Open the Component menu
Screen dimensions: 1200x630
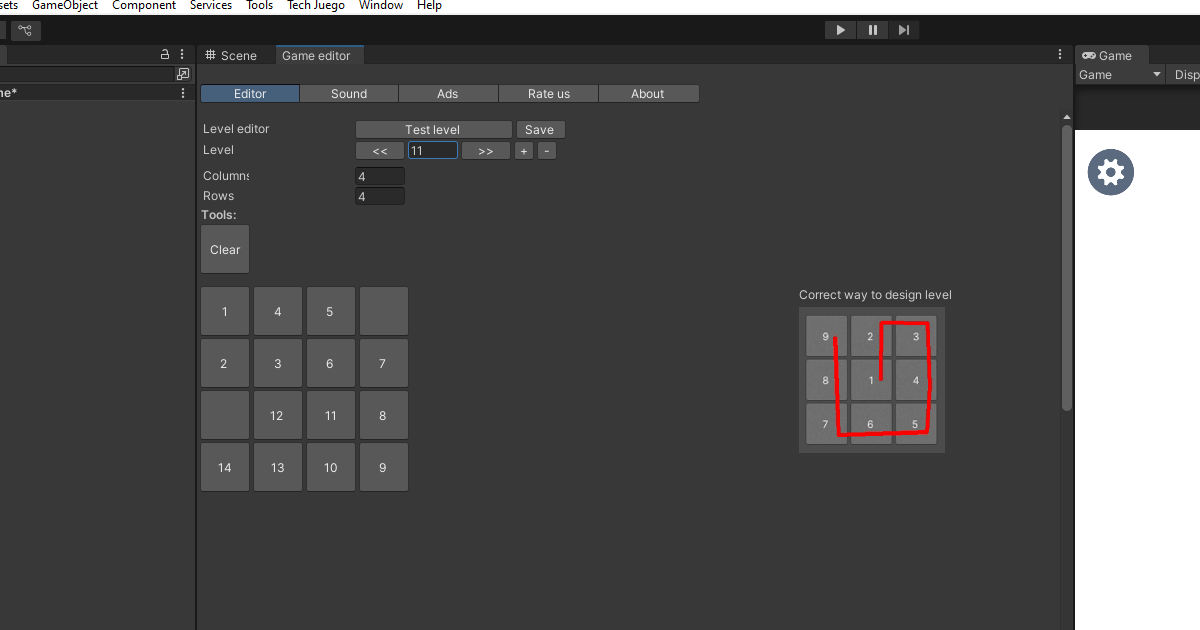click(144, 6)
